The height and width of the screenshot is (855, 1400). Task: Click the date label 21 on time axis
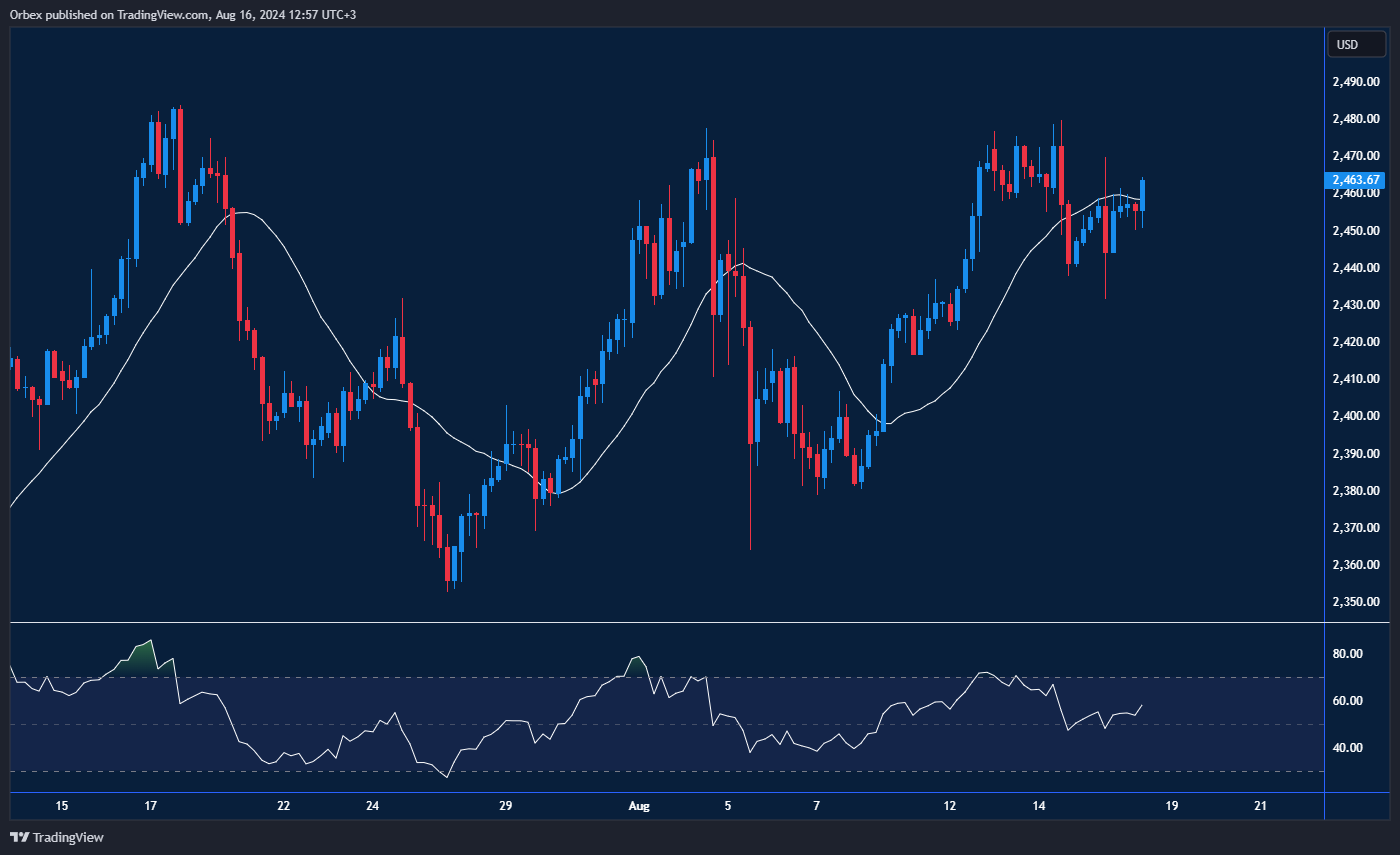[x=1260, y=806]
